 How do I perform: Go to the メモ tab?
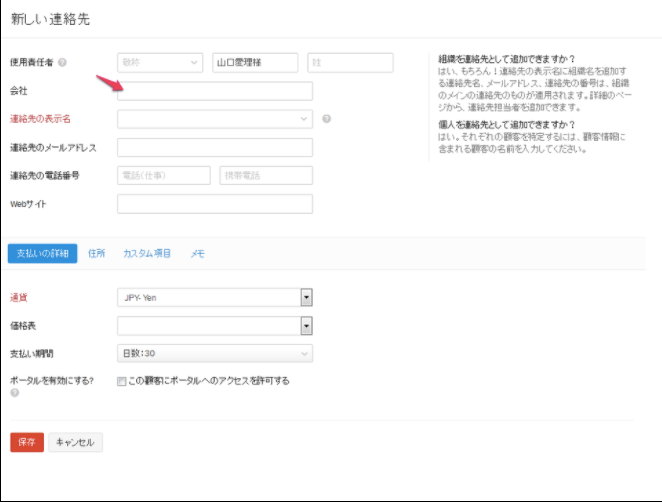[x=198, y=254]
